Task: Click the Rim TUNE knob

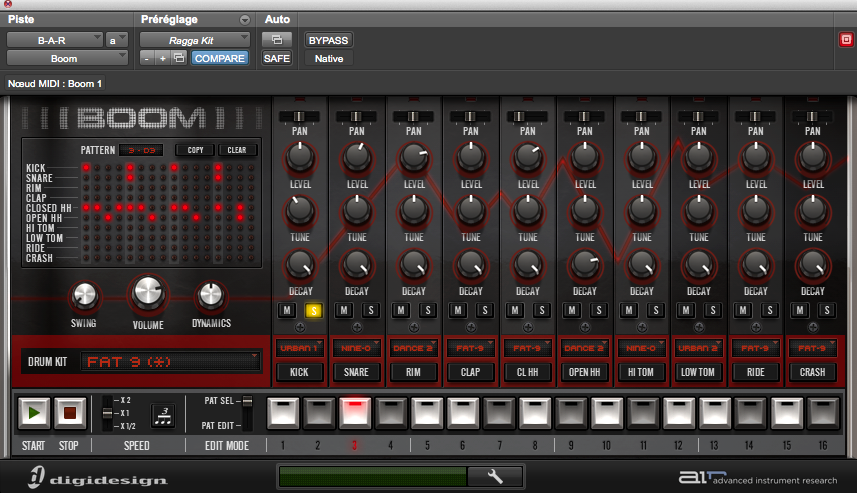Action: point(414,211)
